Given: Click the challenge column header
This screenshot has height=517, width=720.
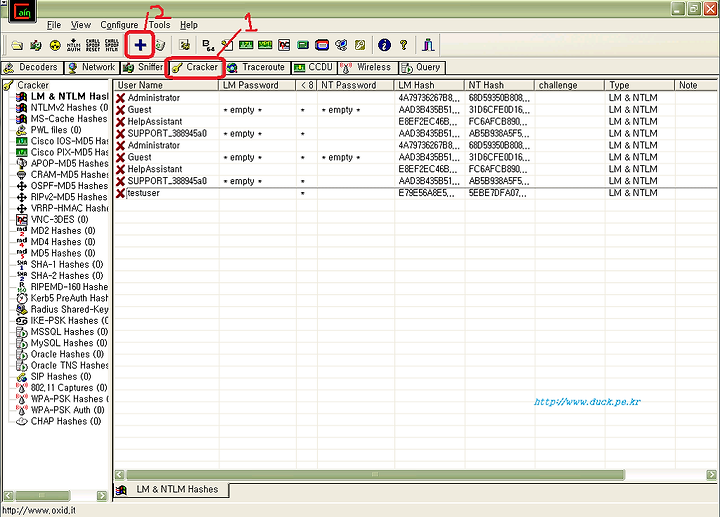Looking at the screenshot, I should click(x=569, y=85).
